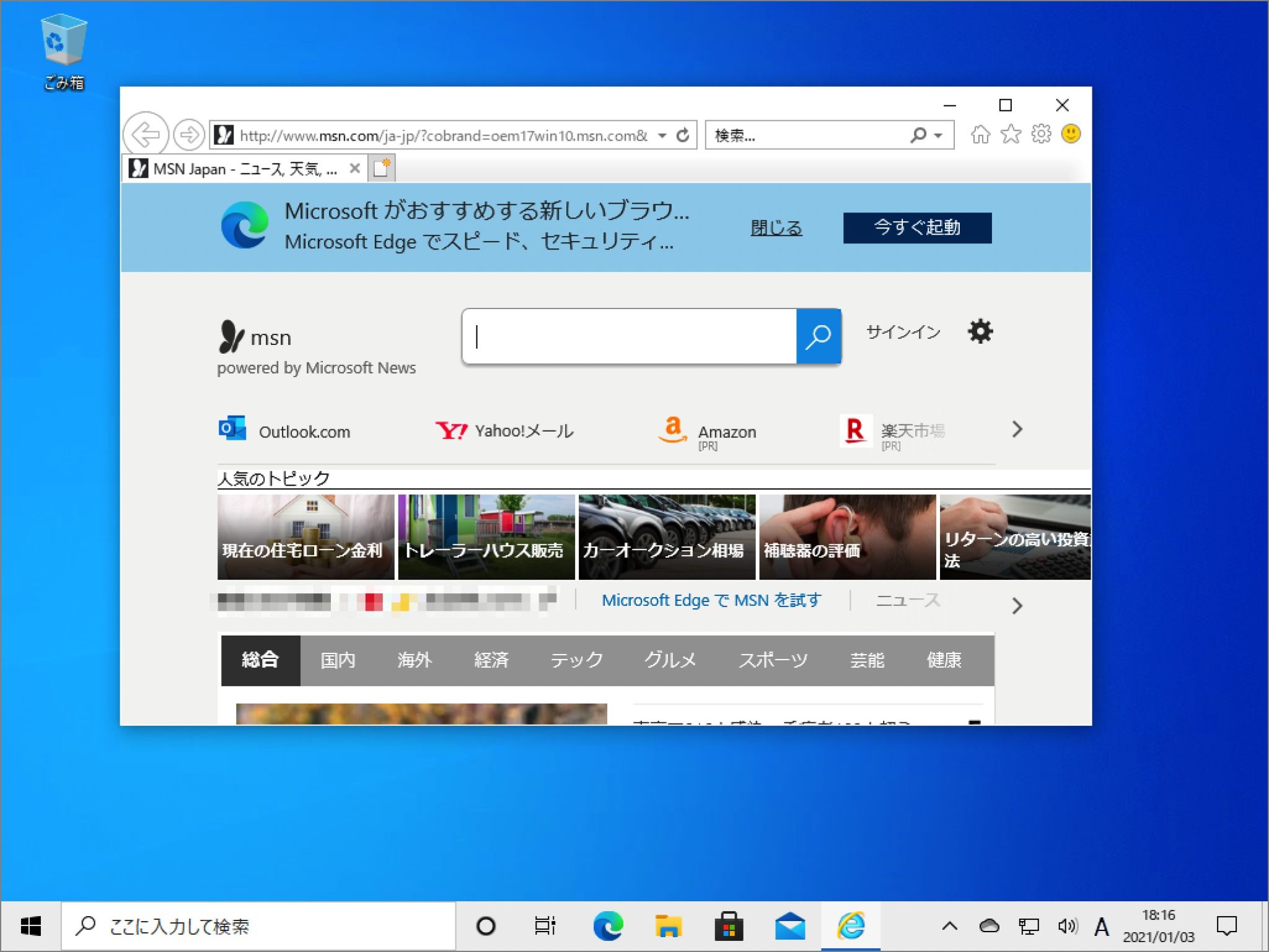Open Outlook.com from the shortcut row
The image size is (1269, 952).
[x=285, y=432]
